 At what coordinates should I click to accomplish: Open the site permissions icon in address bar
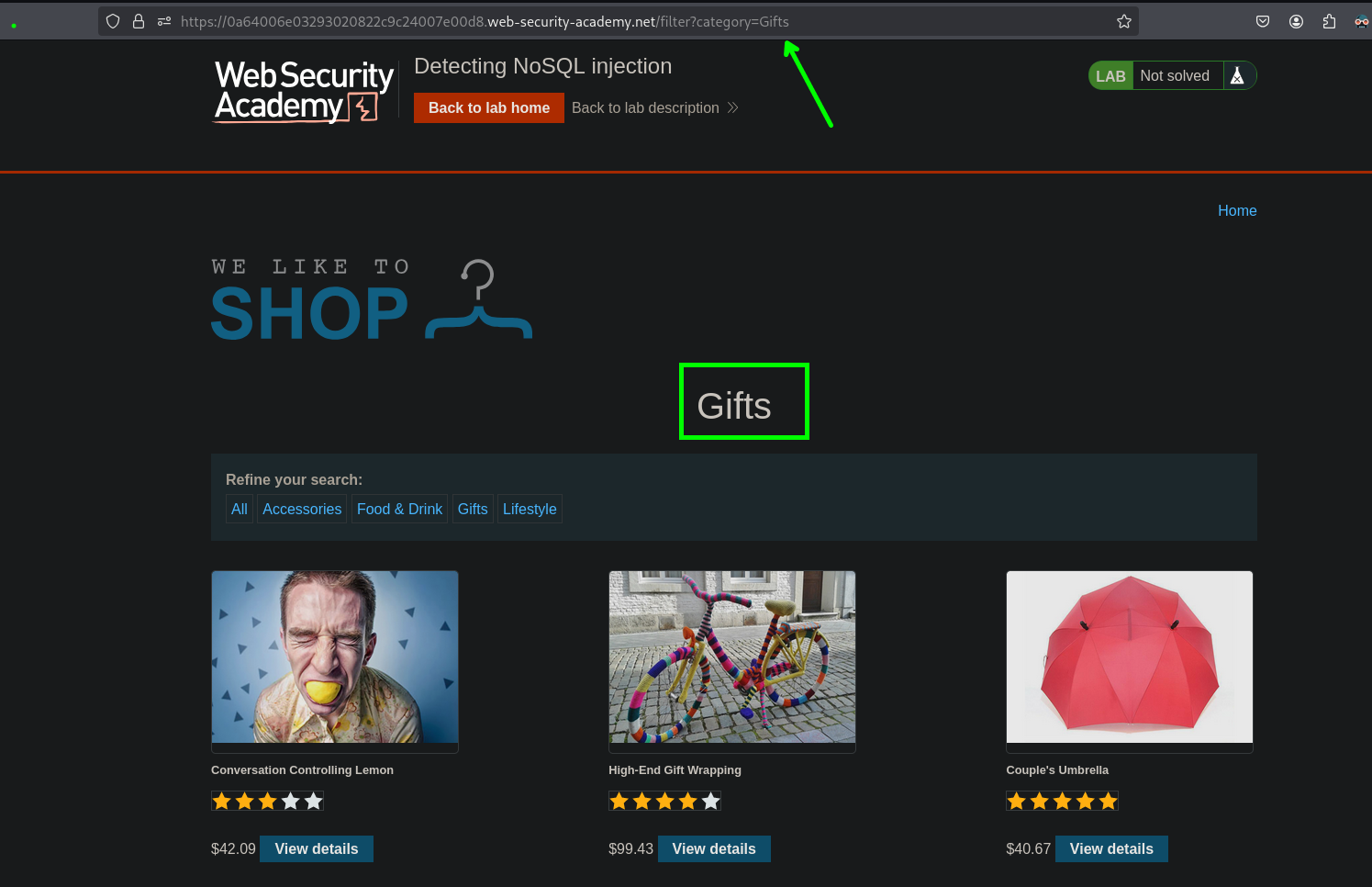pyautogui.click(x=164, y=21)
